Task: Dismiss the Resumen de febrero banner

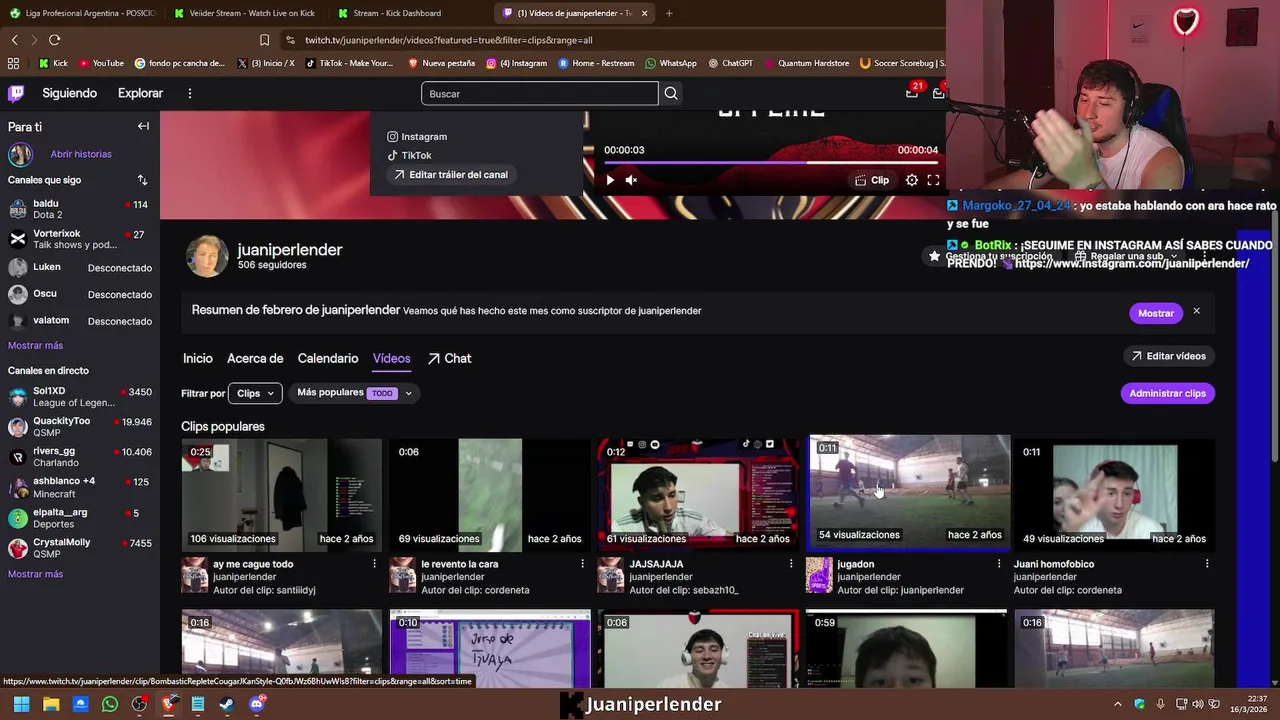Action: (x=1196, y=312)
